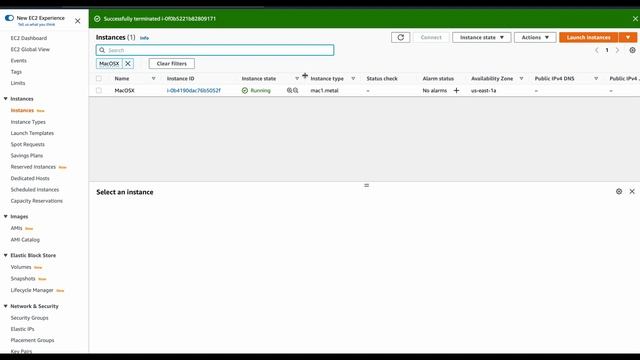Collapse the Images sidebar section

point(6,216)
